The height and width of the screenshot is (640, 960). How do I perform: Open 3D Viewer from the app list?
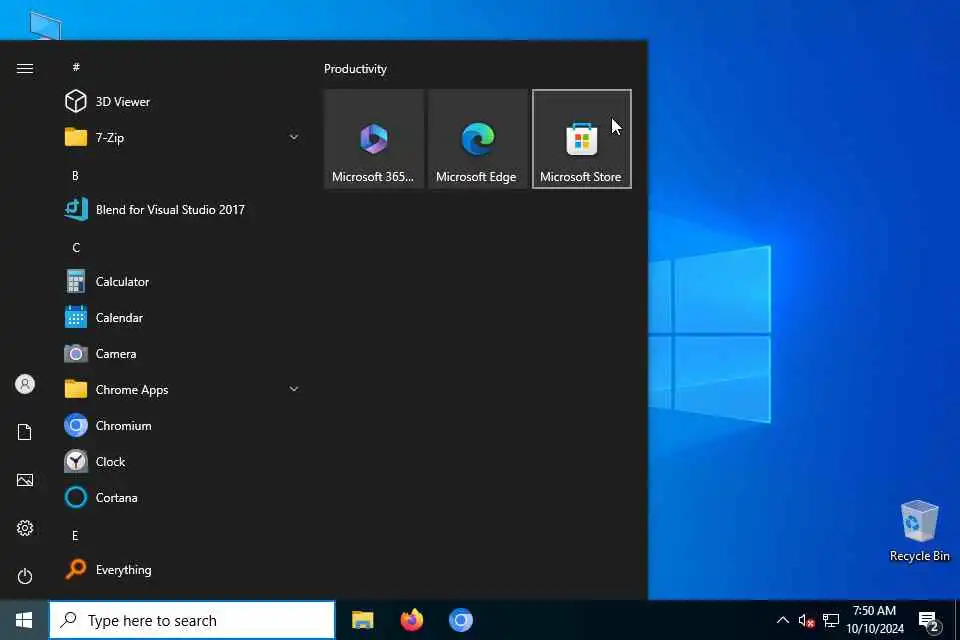(182, 102)
